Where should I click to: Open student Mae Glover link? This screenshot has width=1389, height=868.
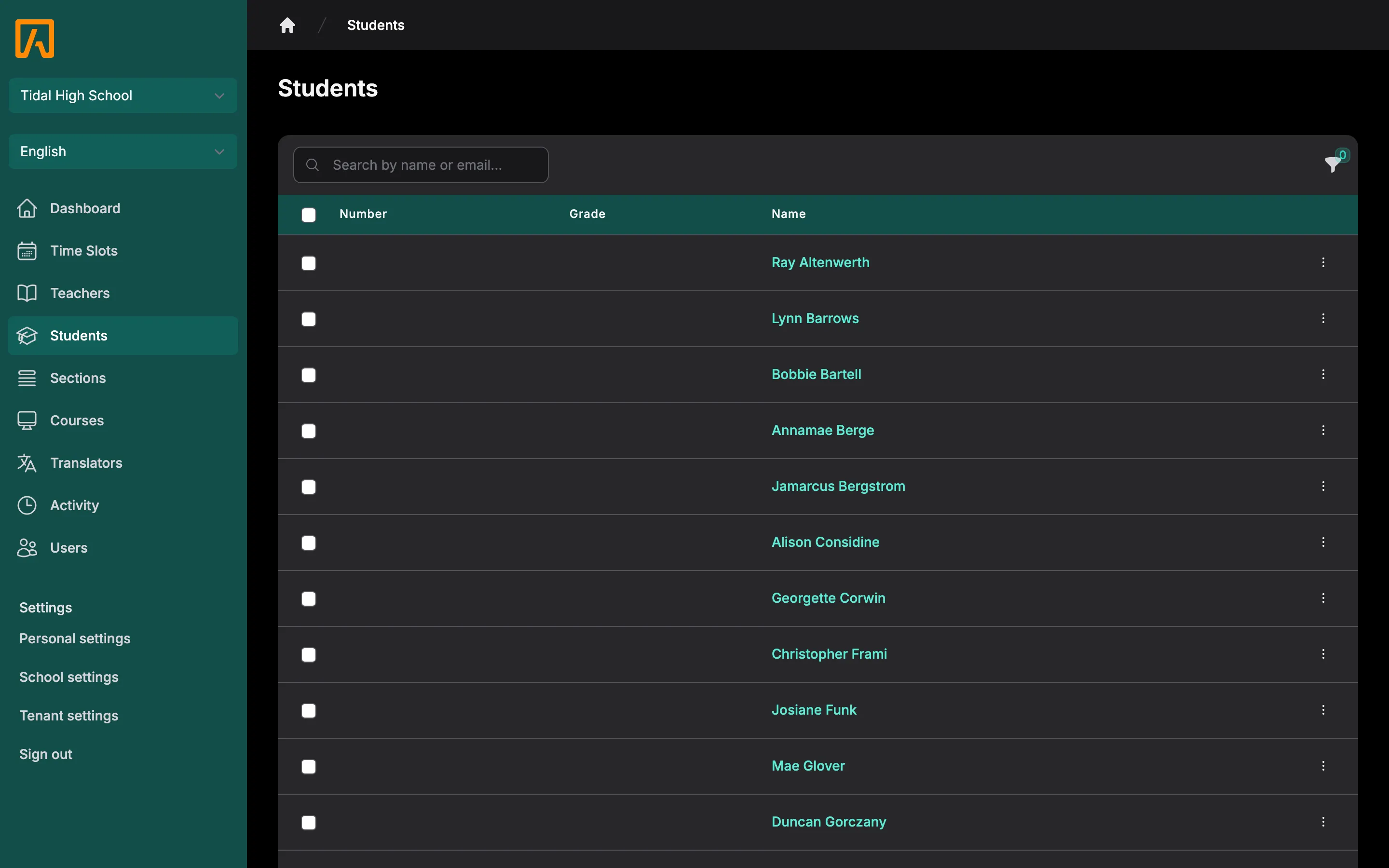(807, 766)
